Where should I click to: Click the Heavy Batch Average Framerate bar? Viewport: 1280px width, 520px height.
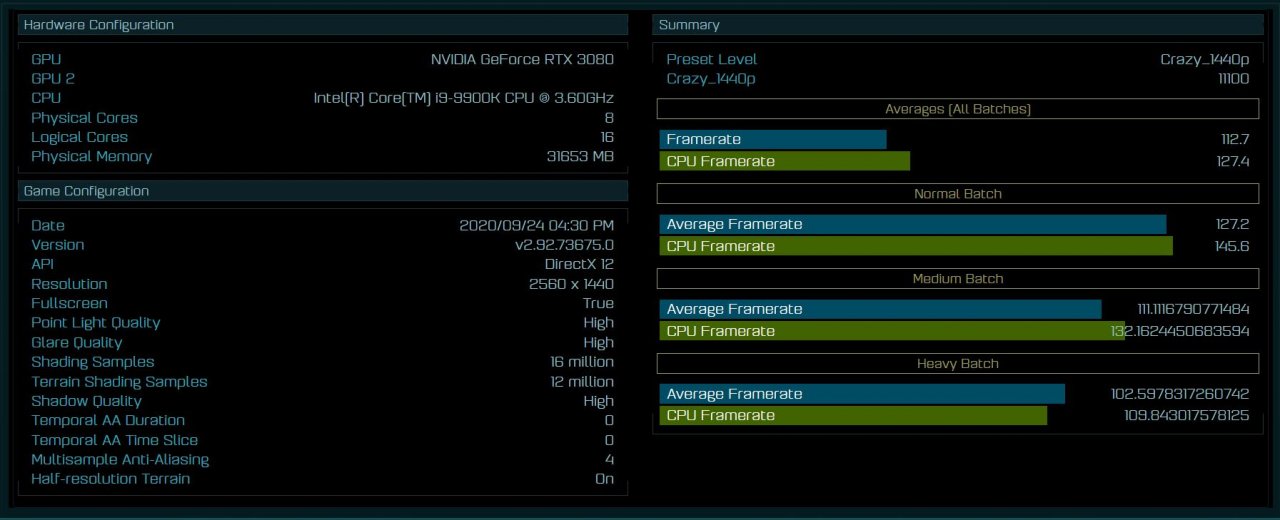click(x=862, y=394)
